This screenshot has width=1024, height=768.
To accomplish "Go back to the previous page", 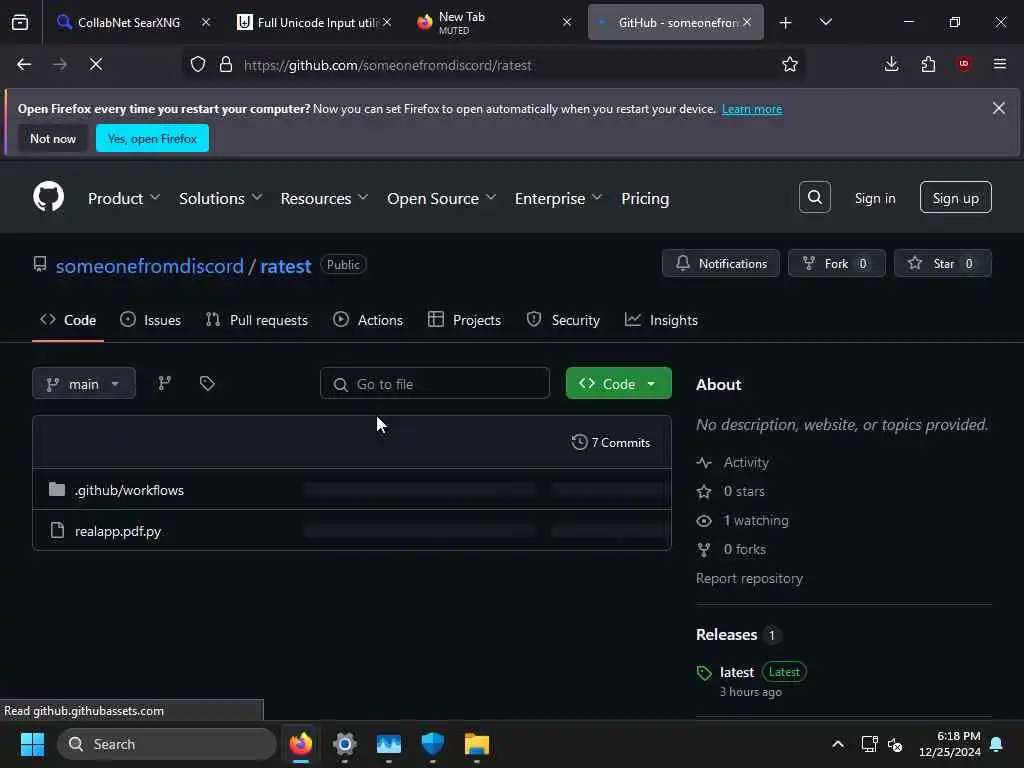I will (24, 64).
